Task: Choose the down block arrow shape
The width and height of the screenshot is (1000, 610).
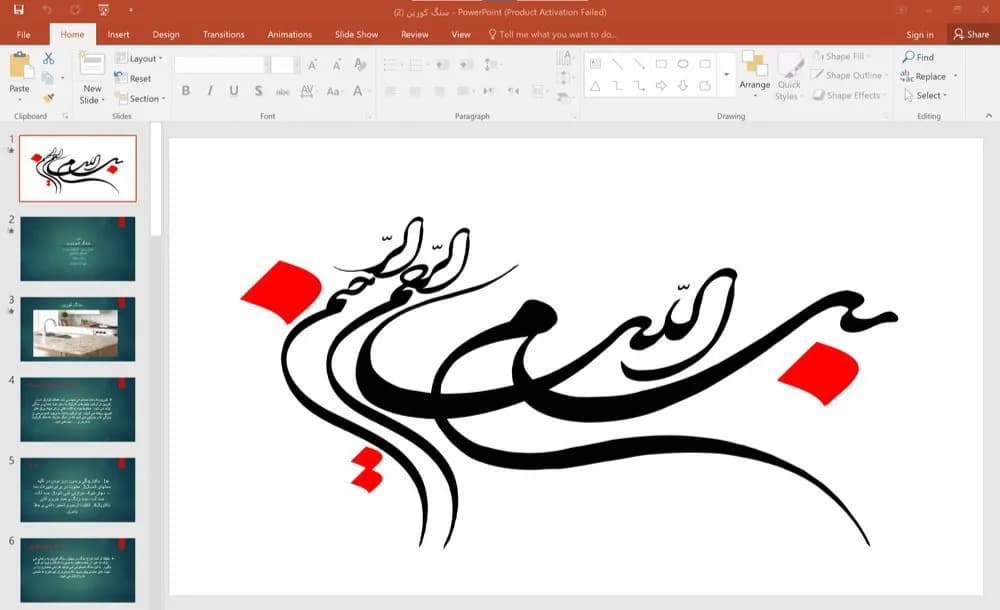Action: 683,86
